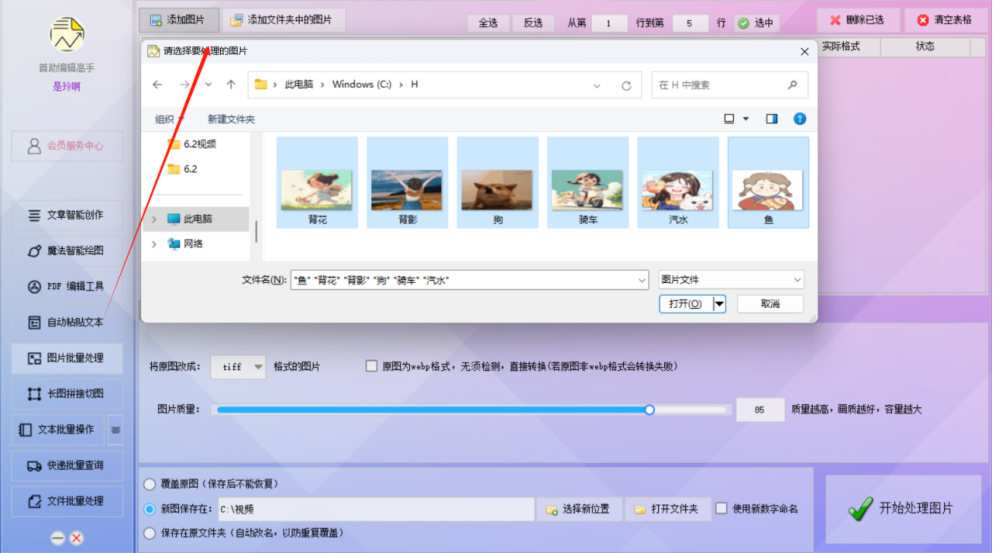This screenshot has width=993, height=553.
Task: Choose the 保存在原文件夹 radio option
Action: 149,533
